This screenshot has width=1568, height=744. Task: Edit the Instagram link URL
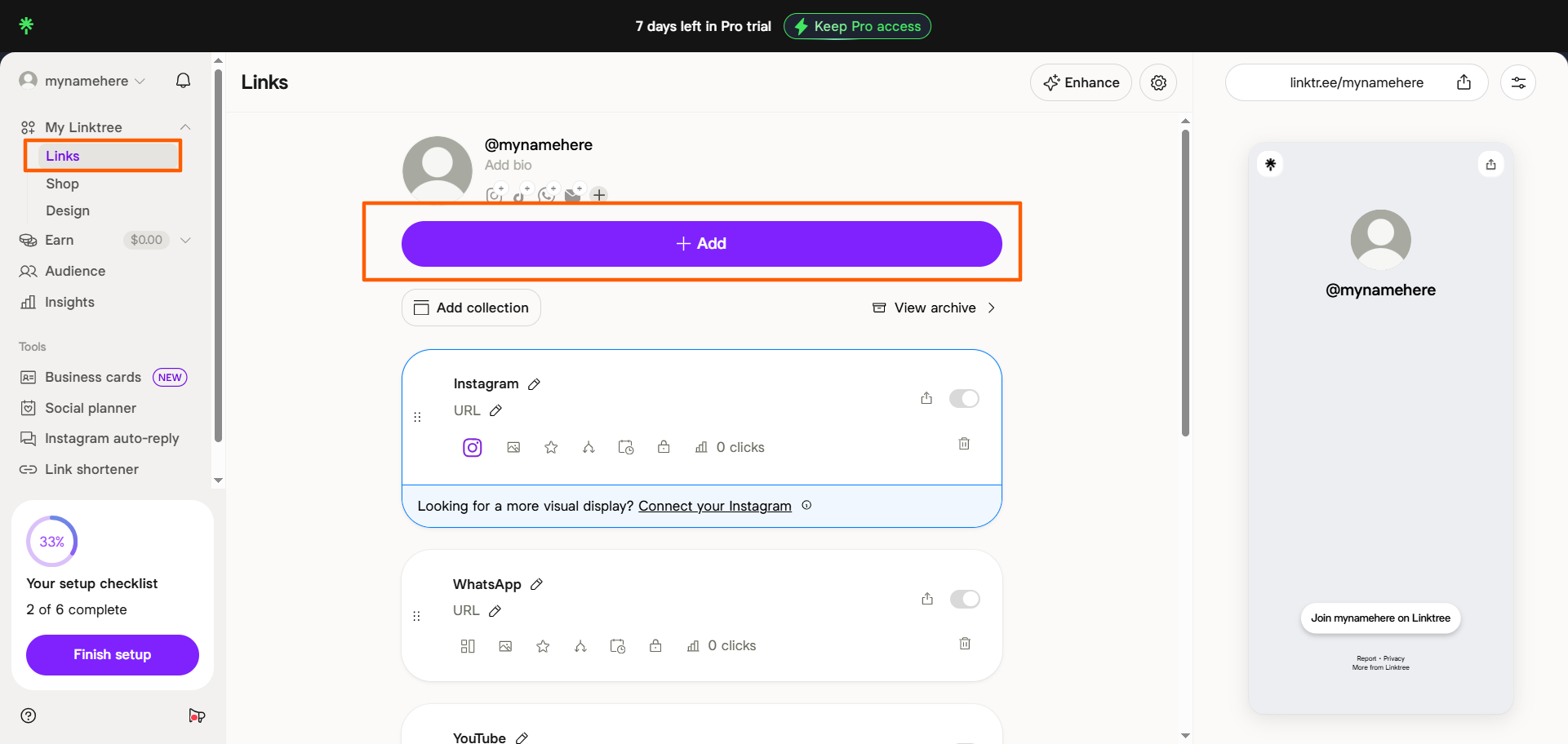point(496,410)
